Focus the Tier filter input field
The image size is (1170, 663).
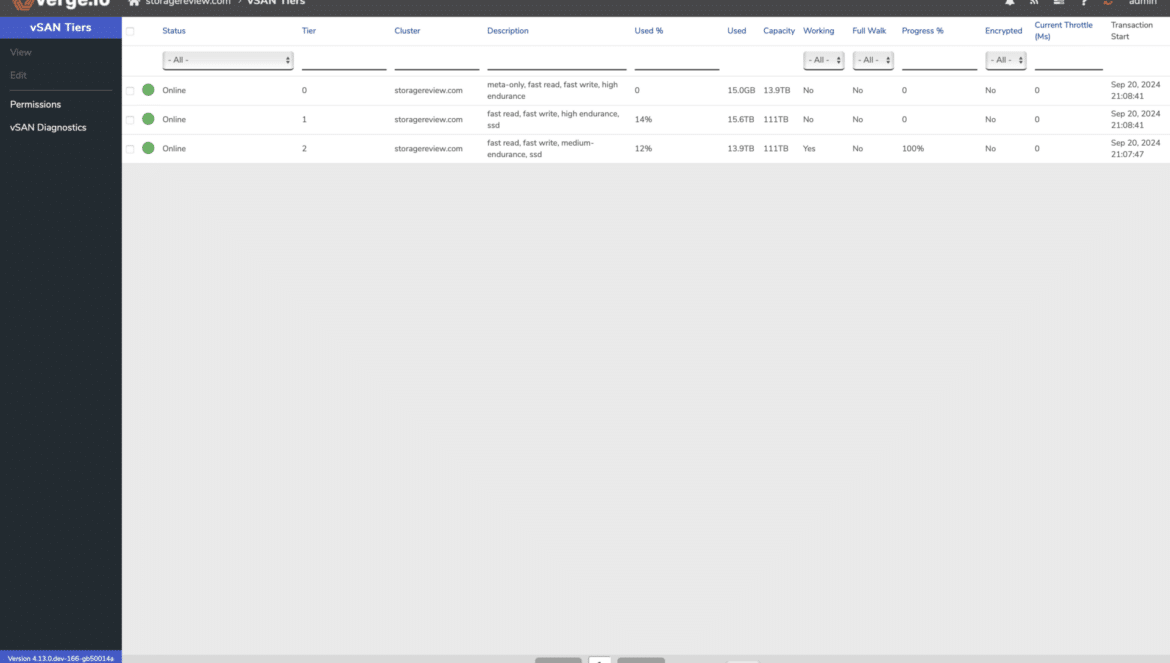pos(344,60)
